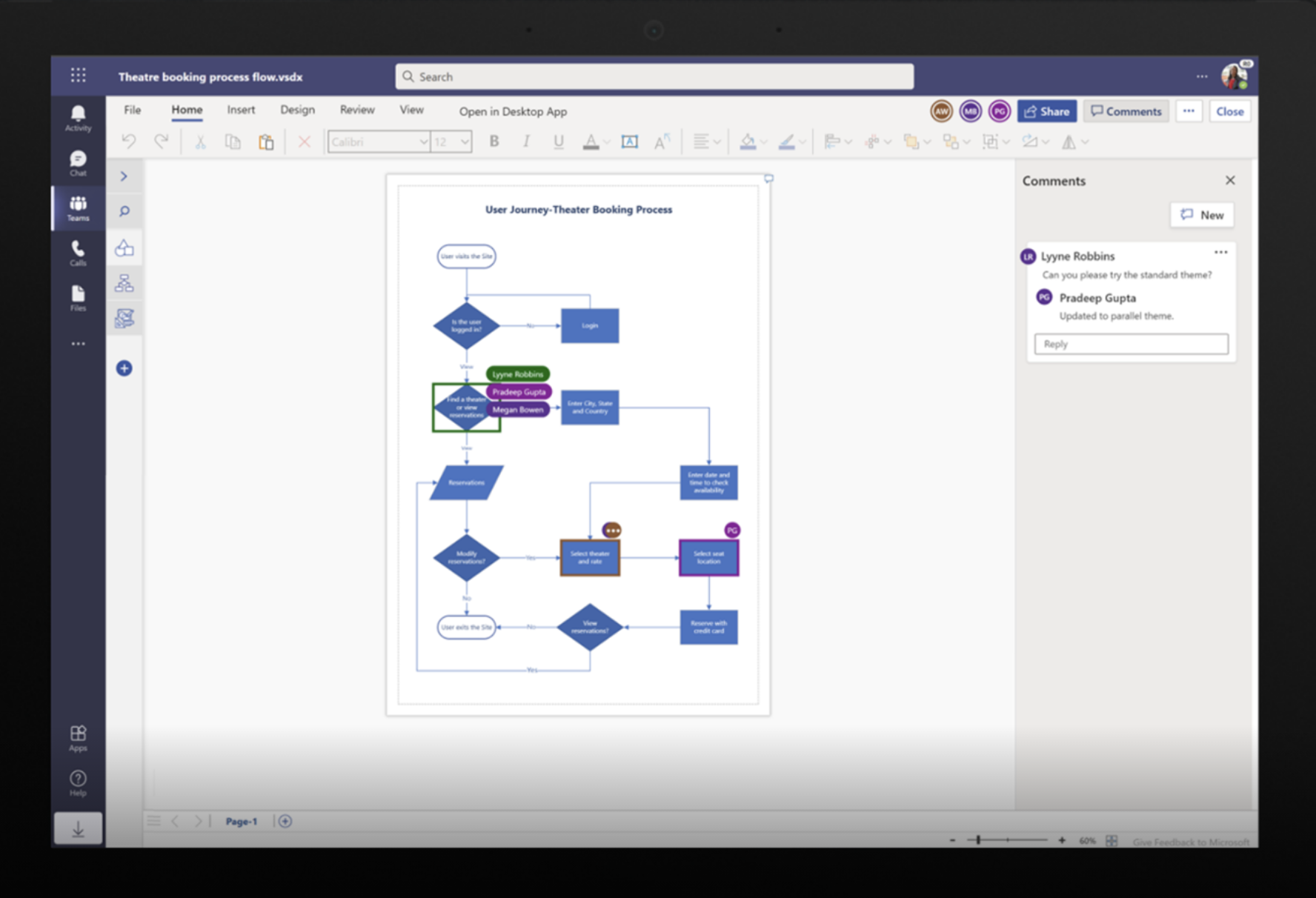Open the Review ribbon tab
Viewport: 1316px width, 898px height.
tap(356, 110)
